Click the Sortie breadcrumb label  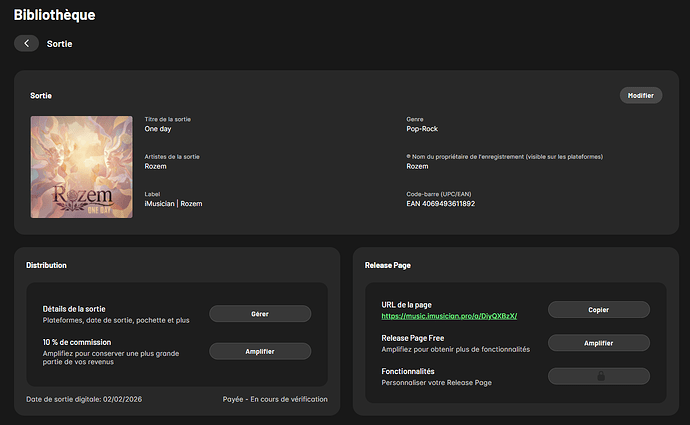pos(60,44)
